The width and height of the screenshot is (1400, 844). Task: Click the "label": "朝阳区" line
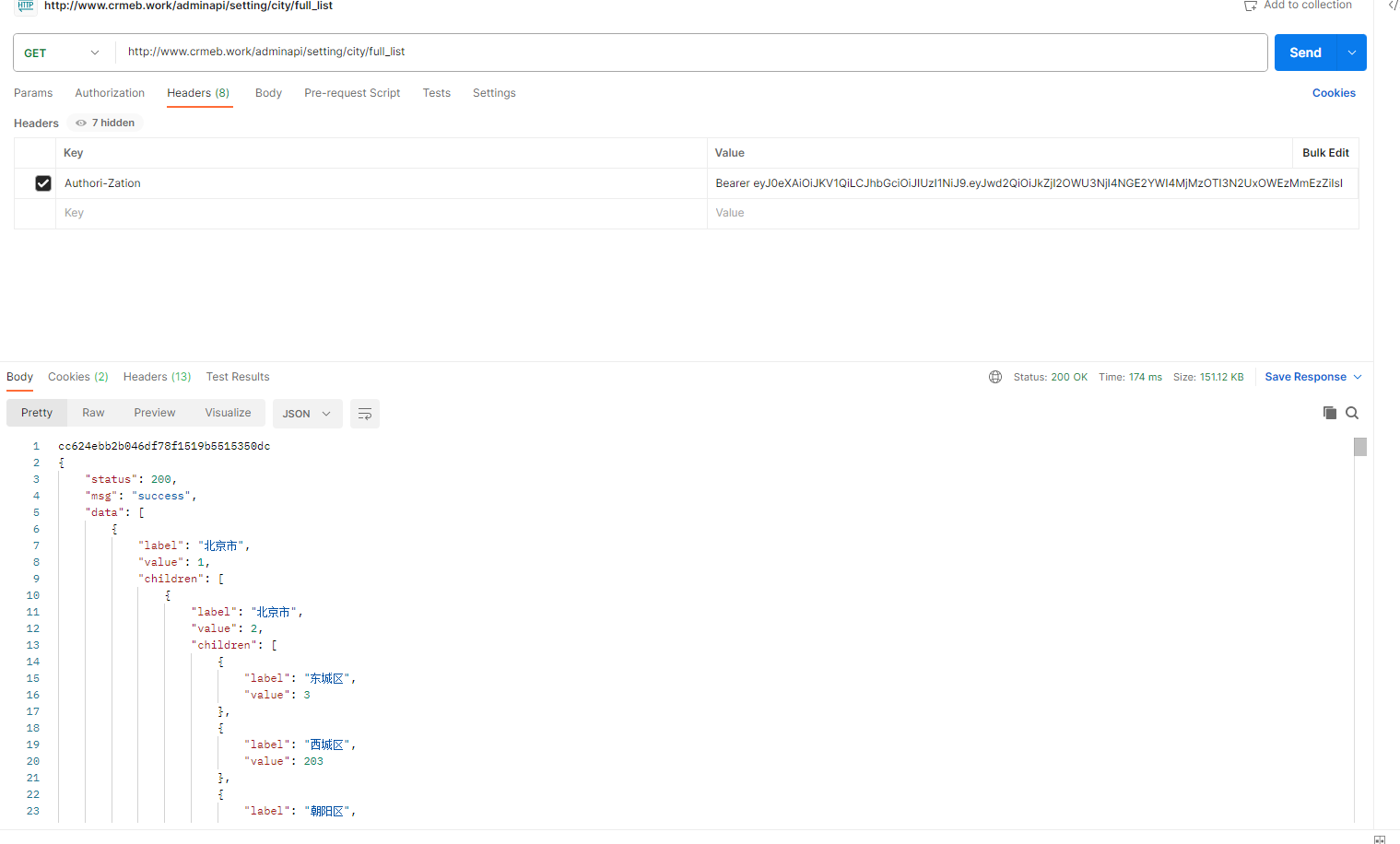[300, 811]
